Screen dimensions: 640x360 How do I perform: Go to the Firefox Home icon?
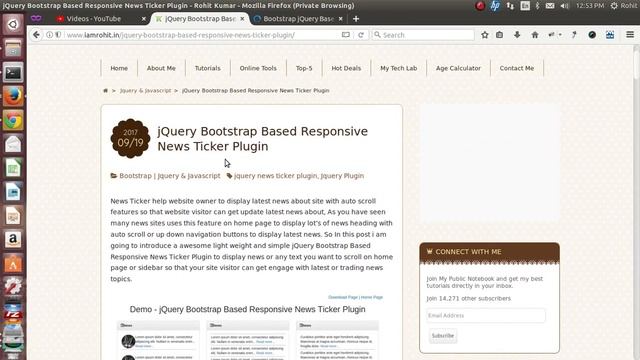(x=535, y=35)
